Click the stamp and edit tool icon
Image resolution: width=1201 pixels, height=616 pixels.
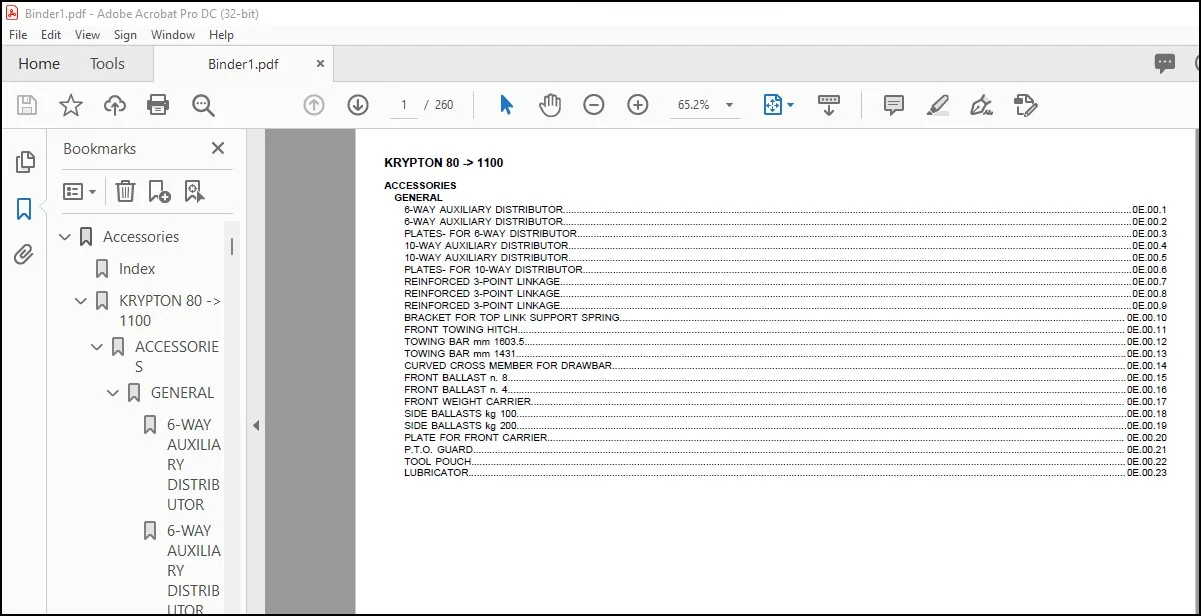(1025, 105)
